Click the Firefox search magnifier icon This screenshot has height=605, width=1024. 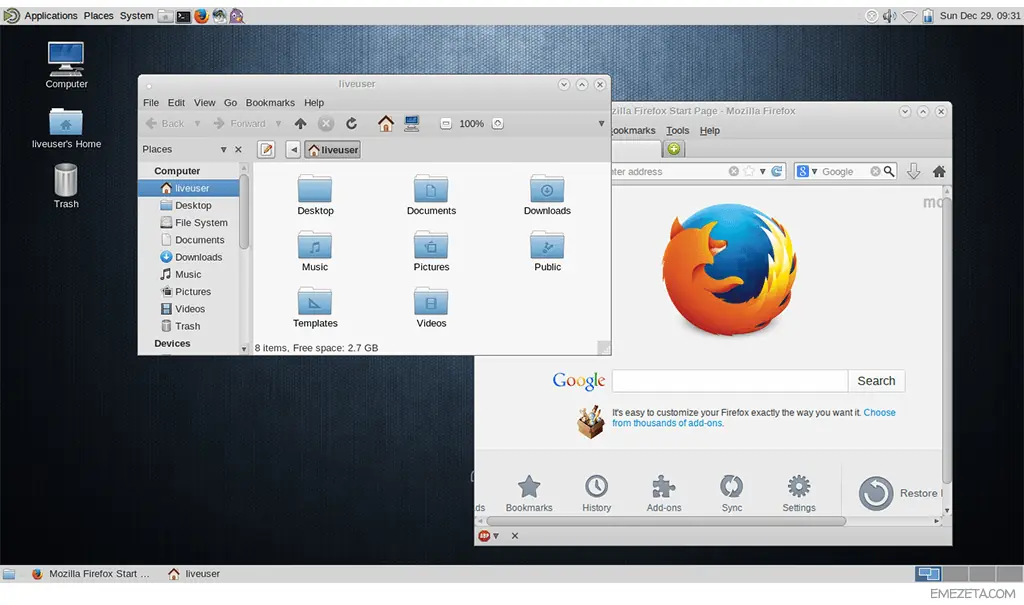click(x=889, y=171)
